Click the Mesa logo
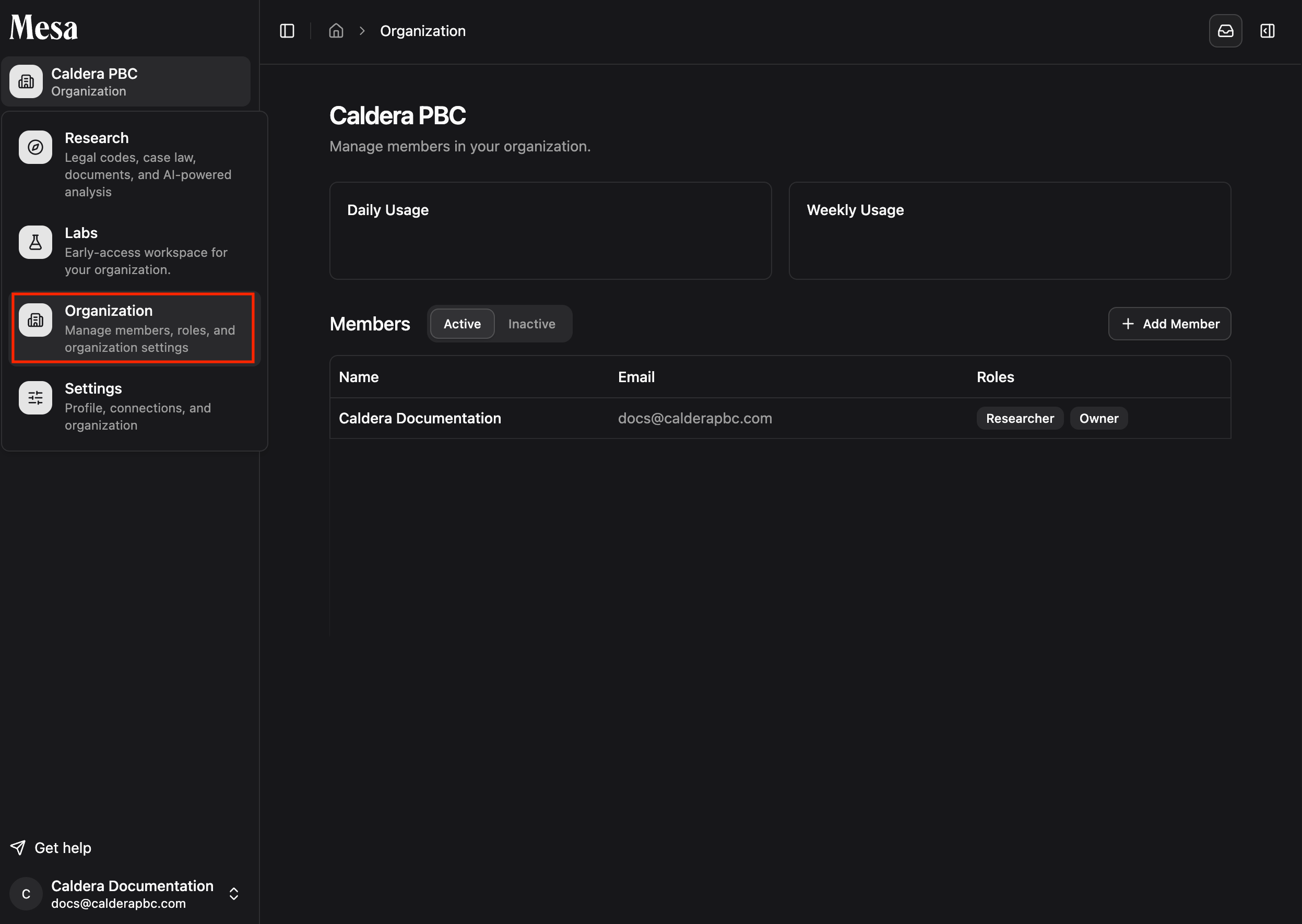 44,28
